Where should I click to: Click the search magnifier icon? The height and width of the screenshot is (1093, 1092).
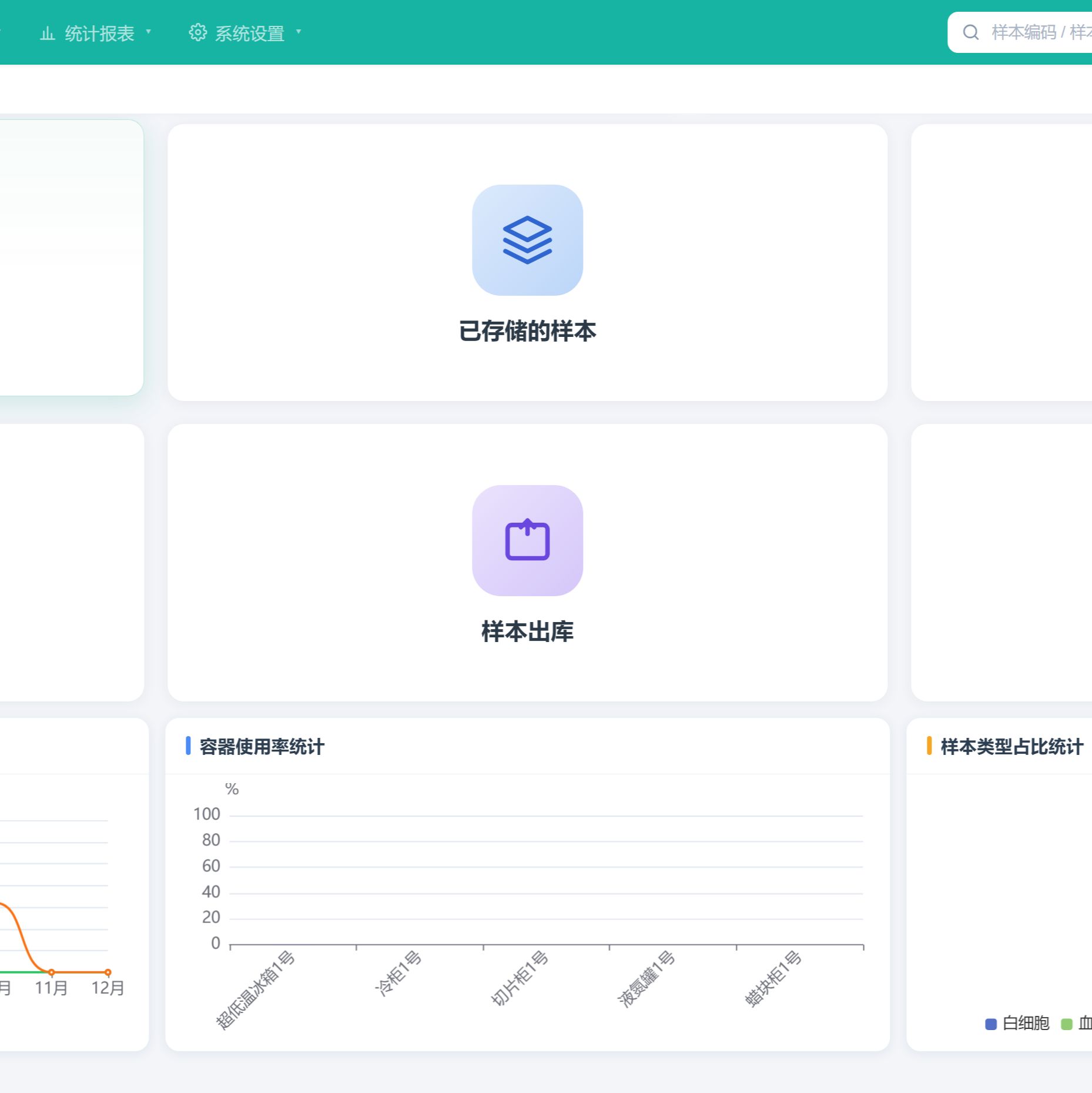pyautogui.click(x=971, y=32)
